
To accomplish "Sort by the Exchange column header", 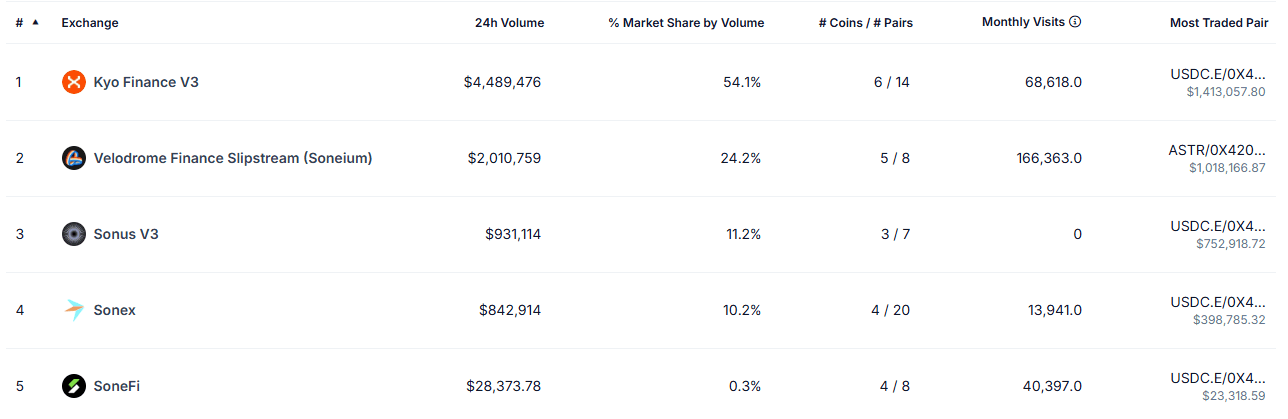I will 90,23.
